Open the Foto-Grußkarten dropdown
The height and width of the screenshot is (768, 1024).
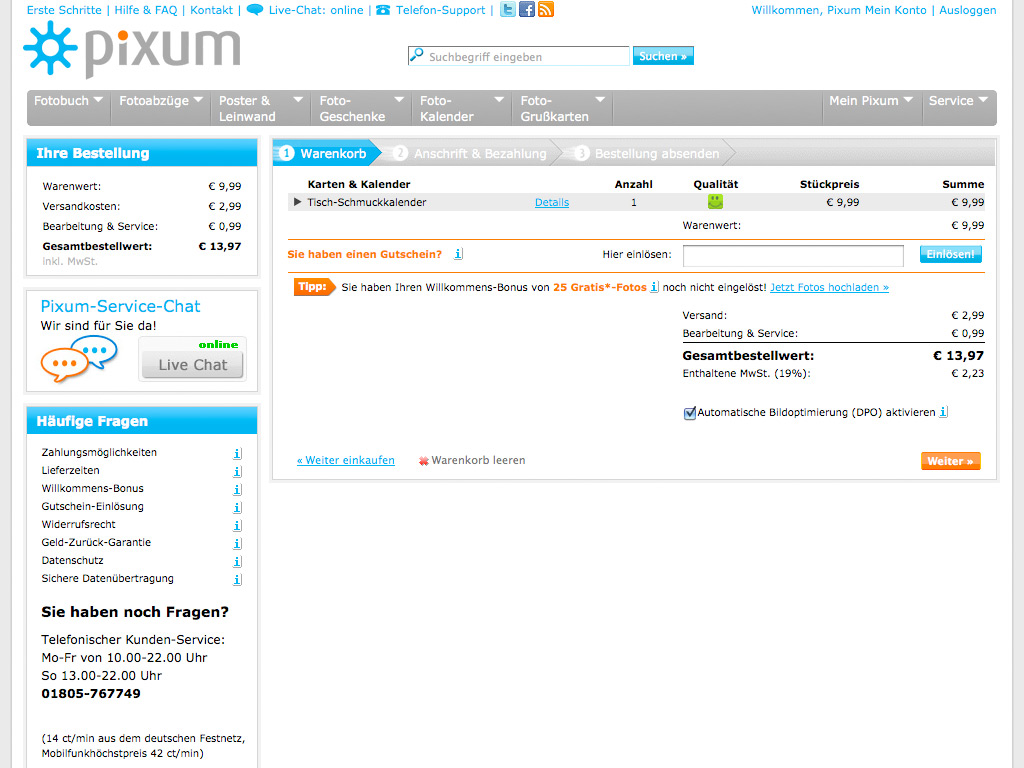click(562, 108)
